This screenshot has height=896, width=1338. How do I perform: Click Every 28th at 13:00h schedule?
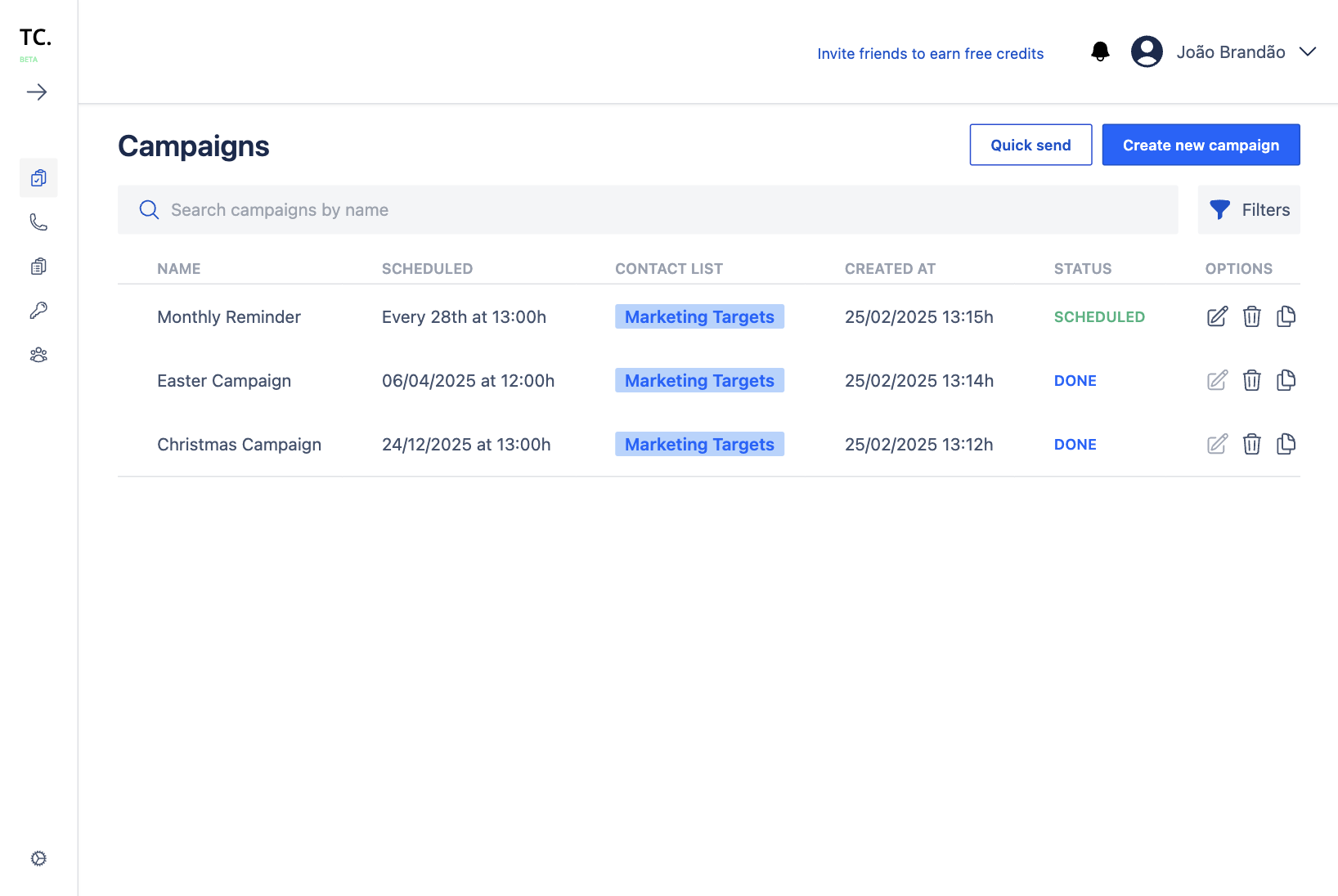[464, 317]
